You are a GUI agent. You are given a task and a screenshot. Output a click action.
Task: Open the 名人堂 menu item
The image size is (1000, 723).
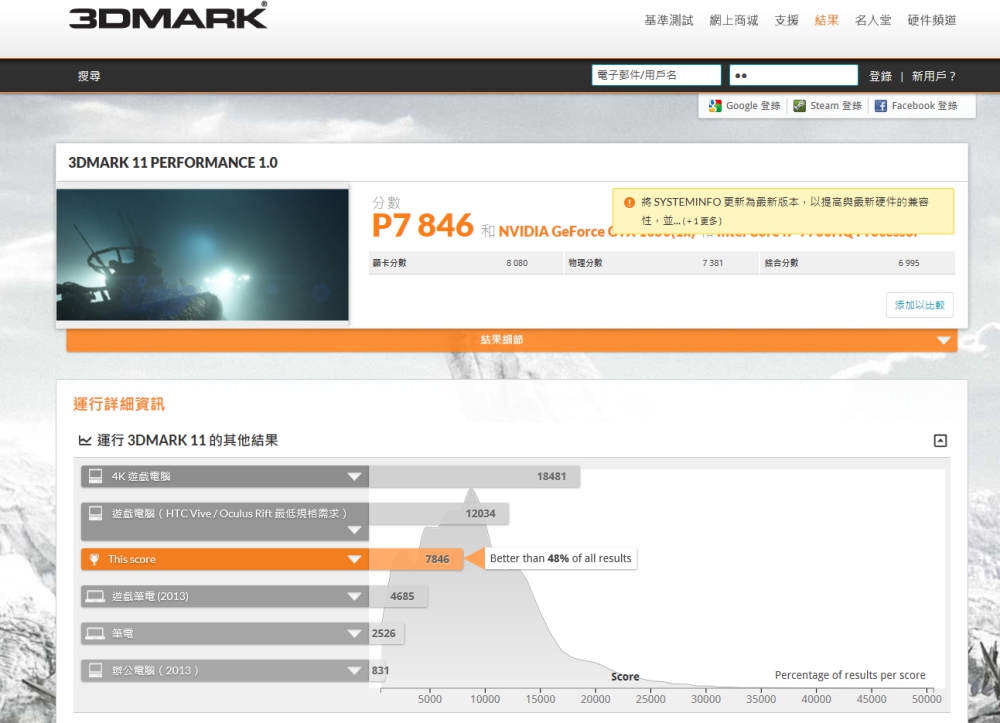873,20
